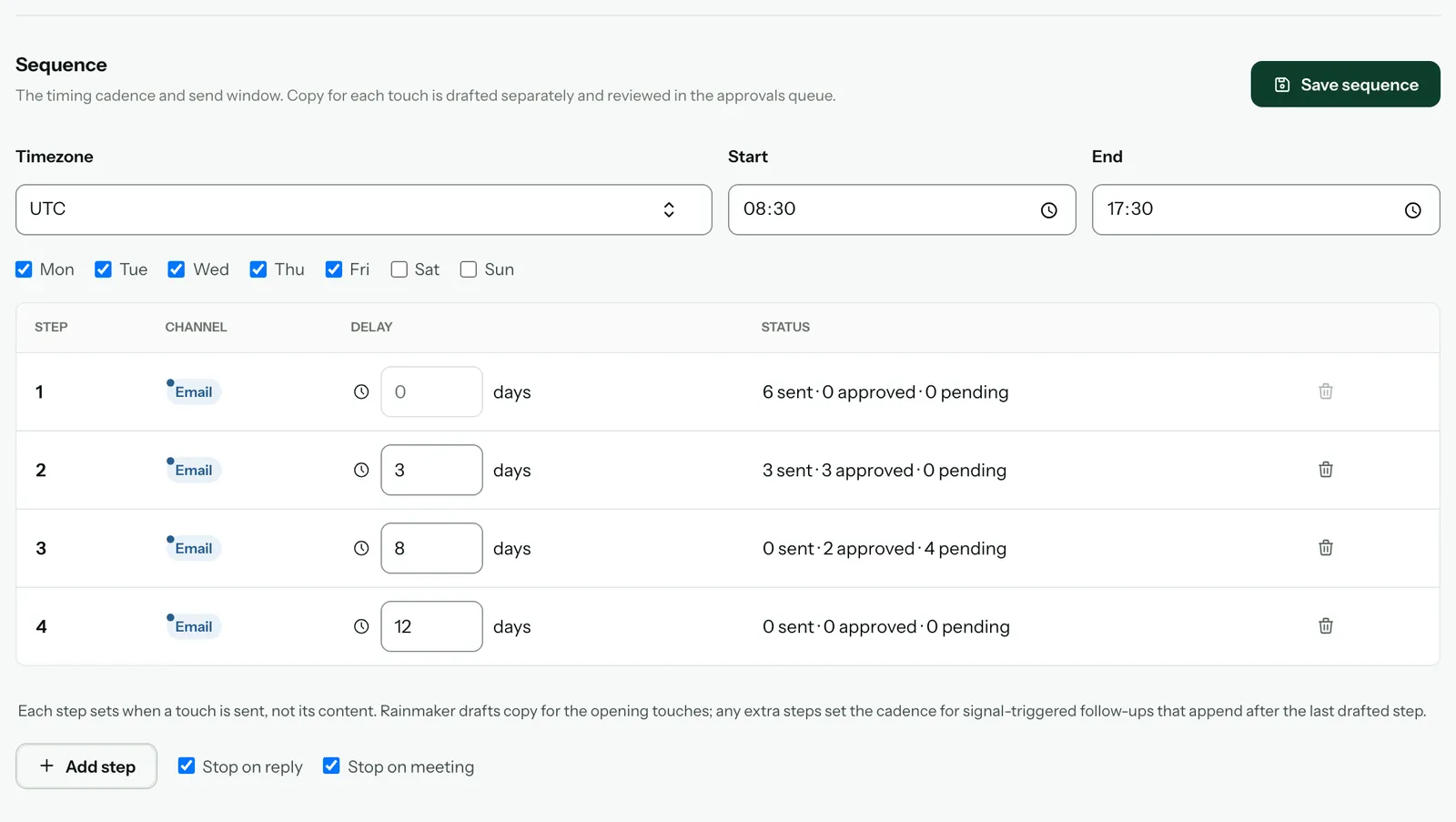Disable the Fri send day
Image resolution: width=1456 pixels, height=822 pixels.
tap(334, 269)
